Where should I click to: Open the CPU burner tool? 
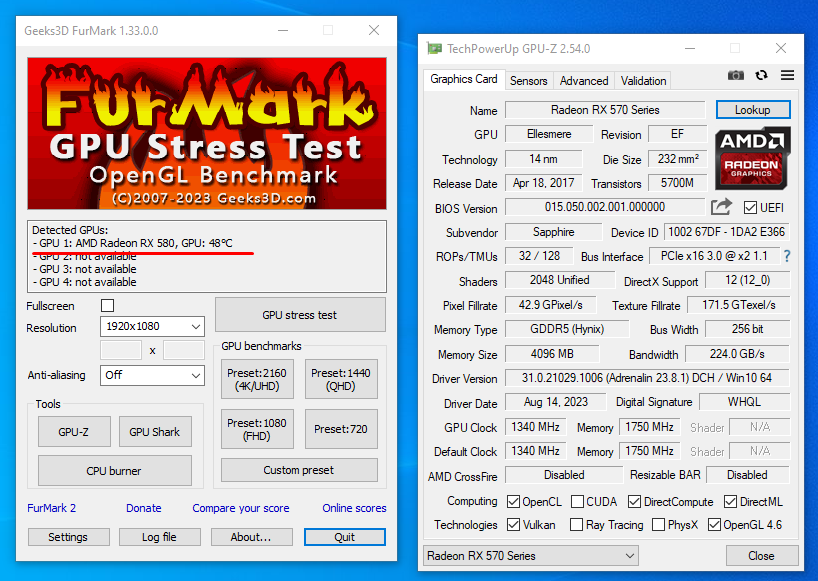tap(114, 471)
